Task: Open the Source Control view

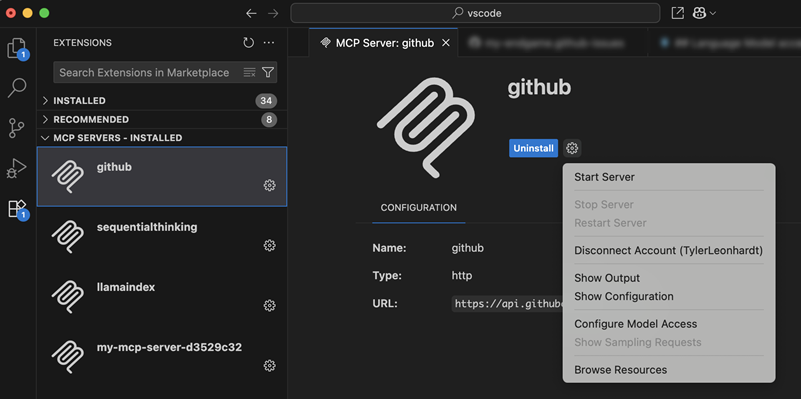Action: pyautogui.click(x=17, y=128)
